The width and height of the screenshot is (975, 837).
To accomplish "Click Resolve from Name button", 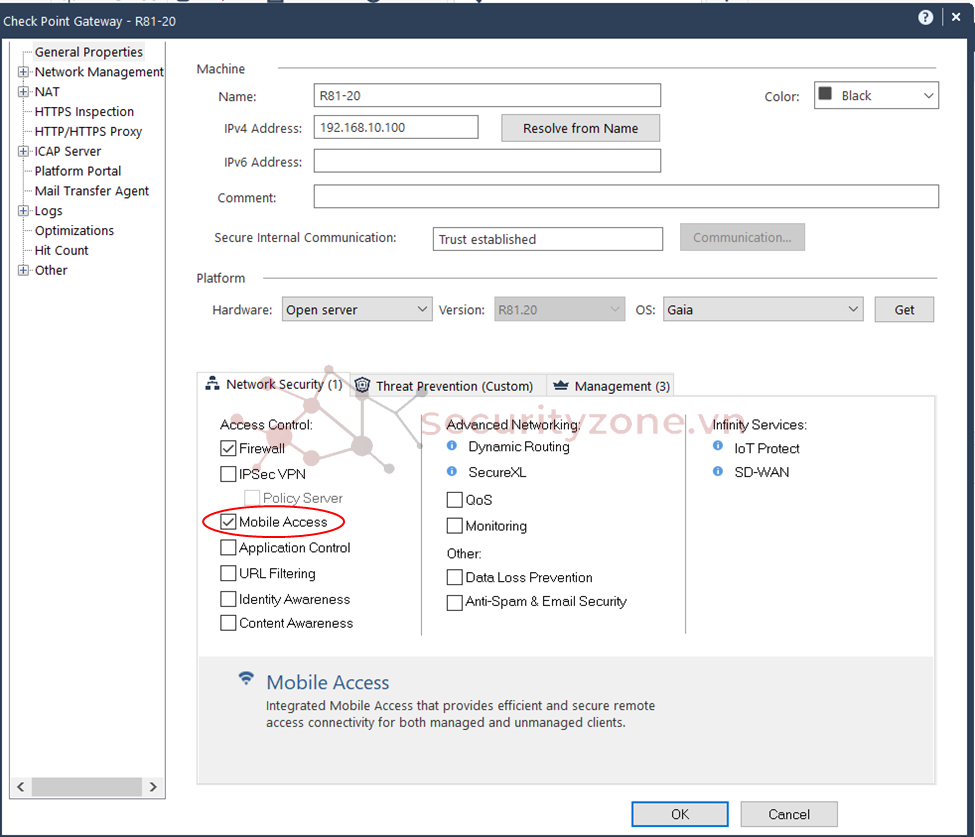I will click(x=580, y=128).
